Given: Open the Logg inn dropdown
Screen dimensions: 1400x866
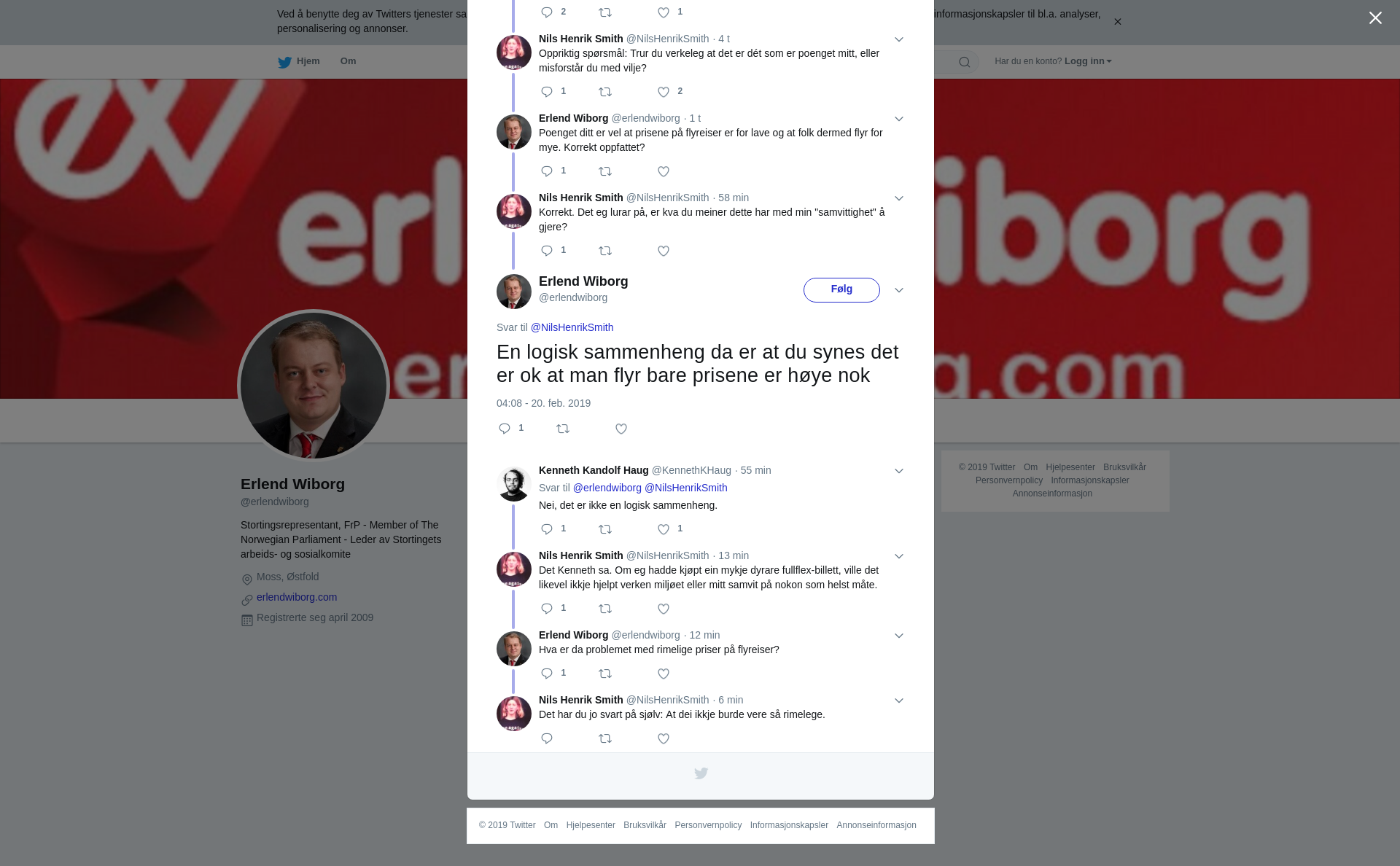Looking at the screenshot, I should tap(1088, 61).
